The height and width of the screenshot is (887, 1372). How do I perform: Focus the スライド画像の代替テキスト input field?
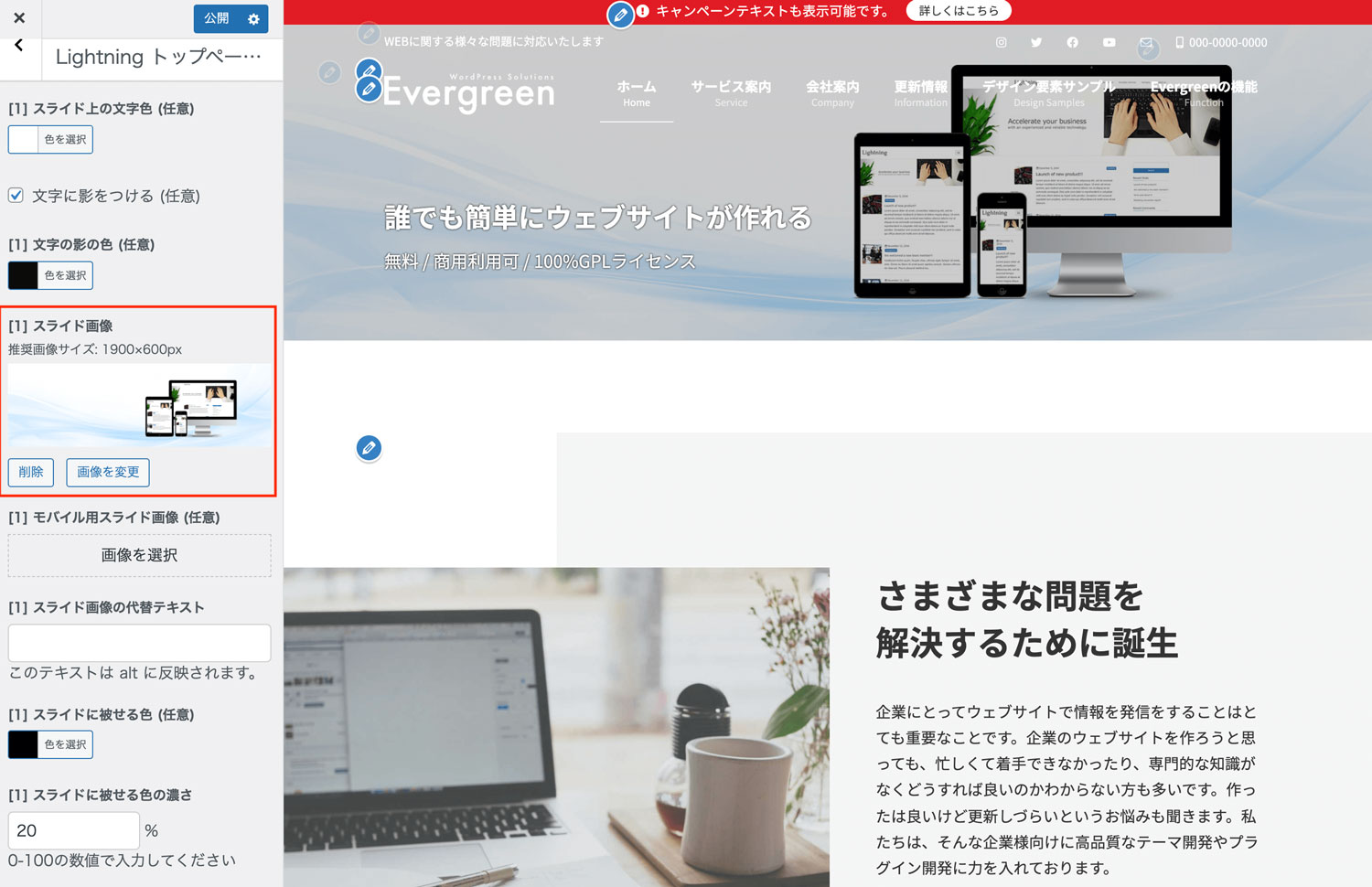coord(140,643)
